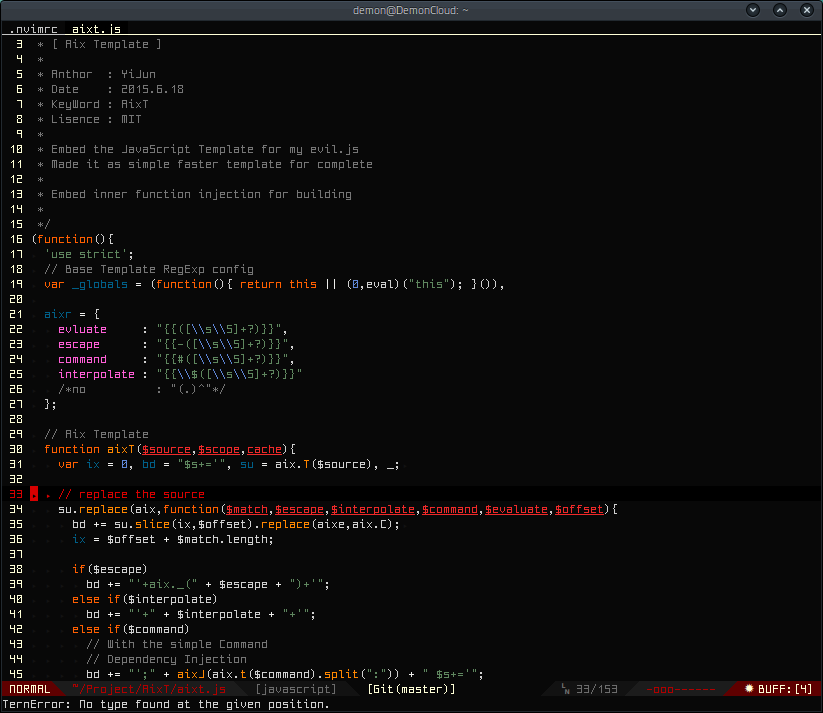The image size is (823, 713).
Task: Click the 33/153 line position text
Action: click(x=597, y=689)
